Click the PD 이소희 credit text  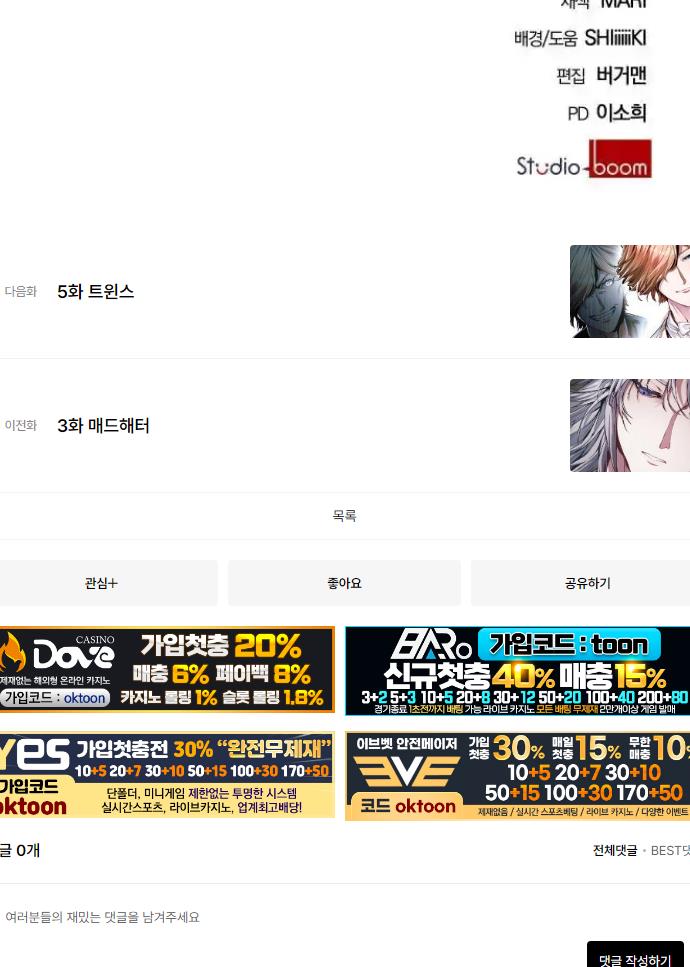[x=607, y=113]
